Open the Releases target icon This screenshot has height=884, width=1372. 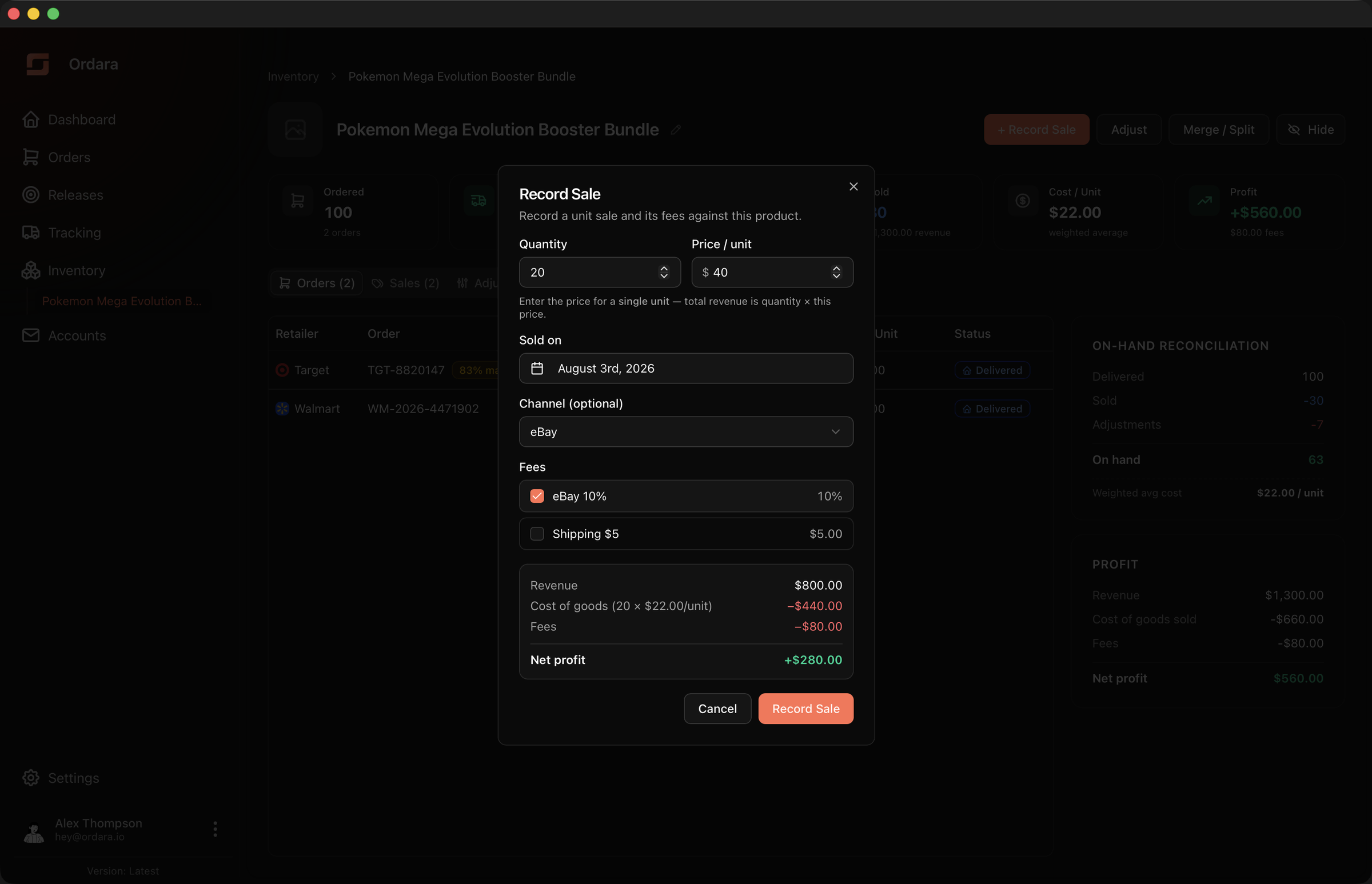pyautogui.click(x=31, y=195)
